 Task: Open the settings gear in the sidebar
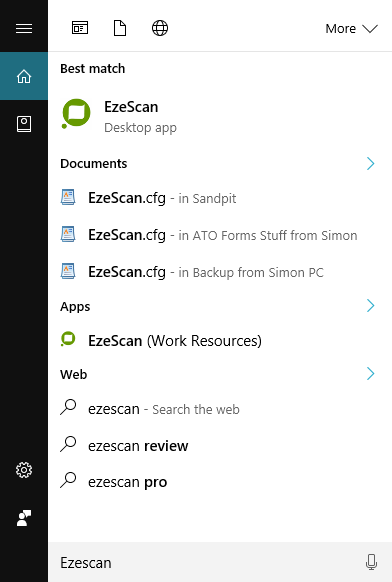[x=24, y=470]
